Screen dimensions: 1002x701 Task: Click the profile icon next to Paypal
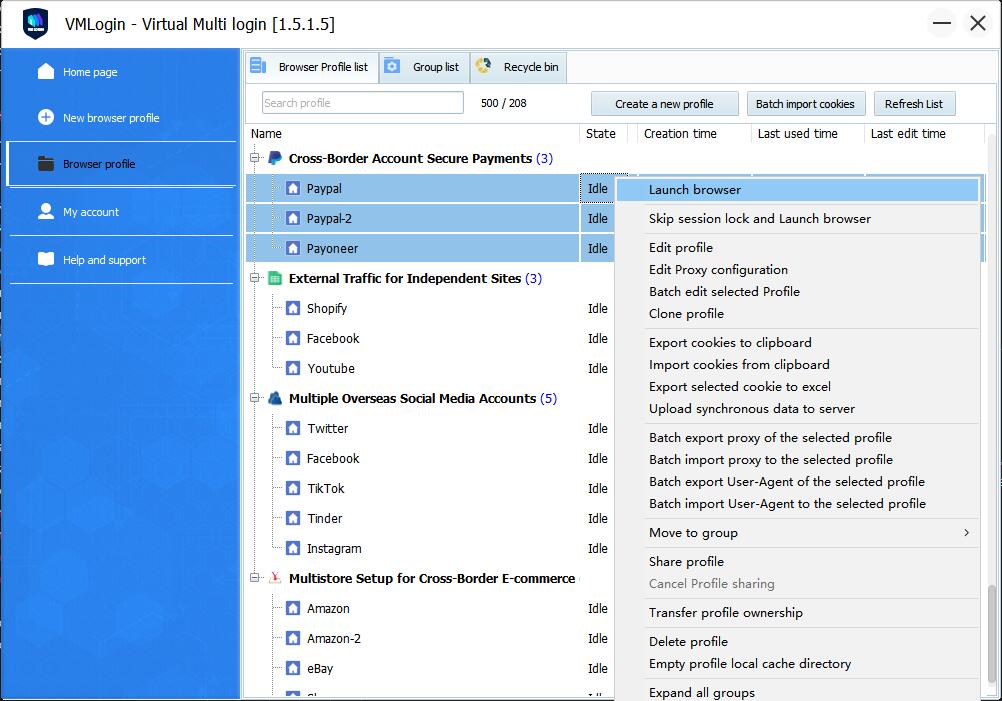point(293,189)
